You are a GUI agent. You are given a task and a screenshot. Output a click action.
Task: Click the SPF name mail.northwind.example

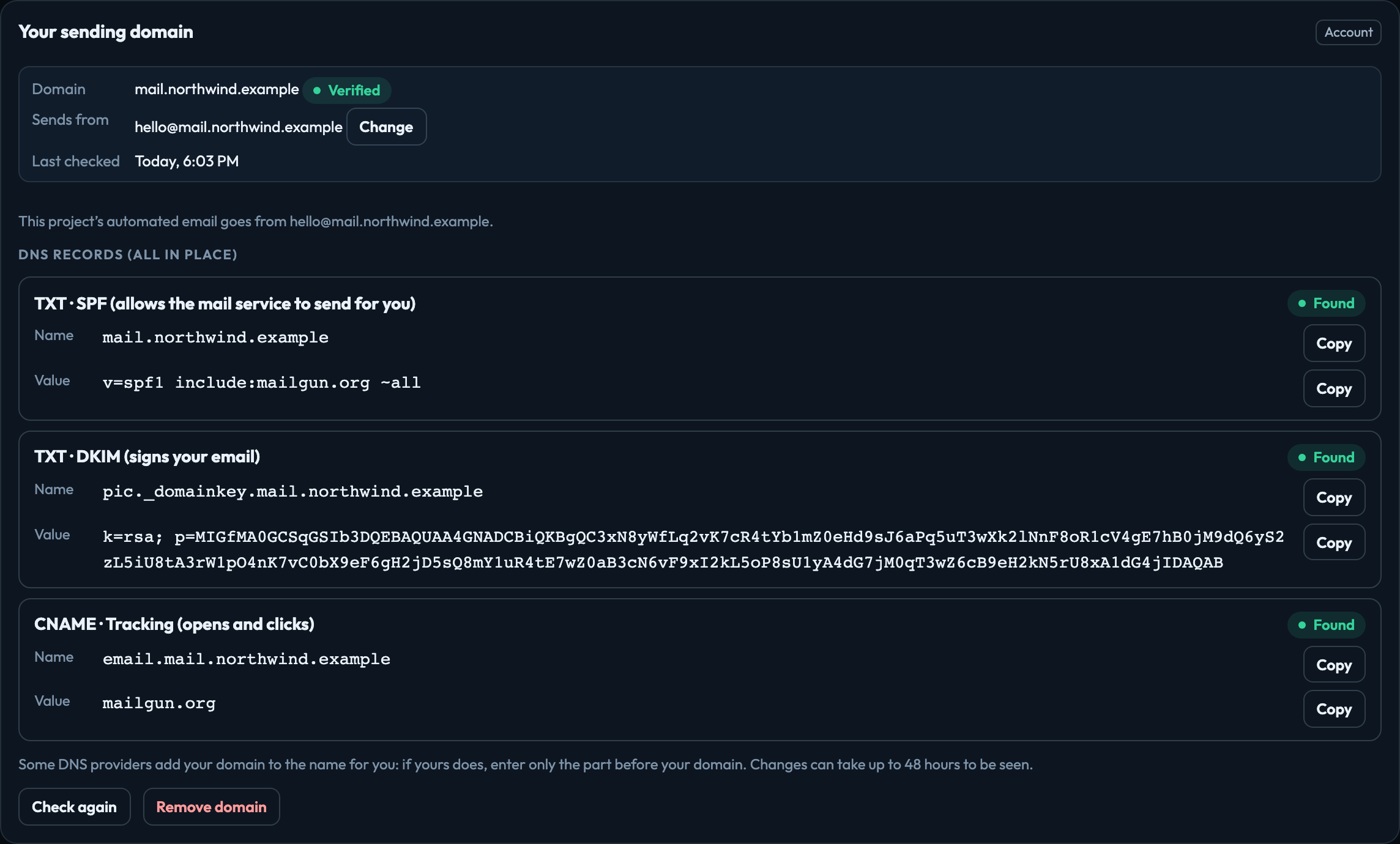[x=215, y=338]
